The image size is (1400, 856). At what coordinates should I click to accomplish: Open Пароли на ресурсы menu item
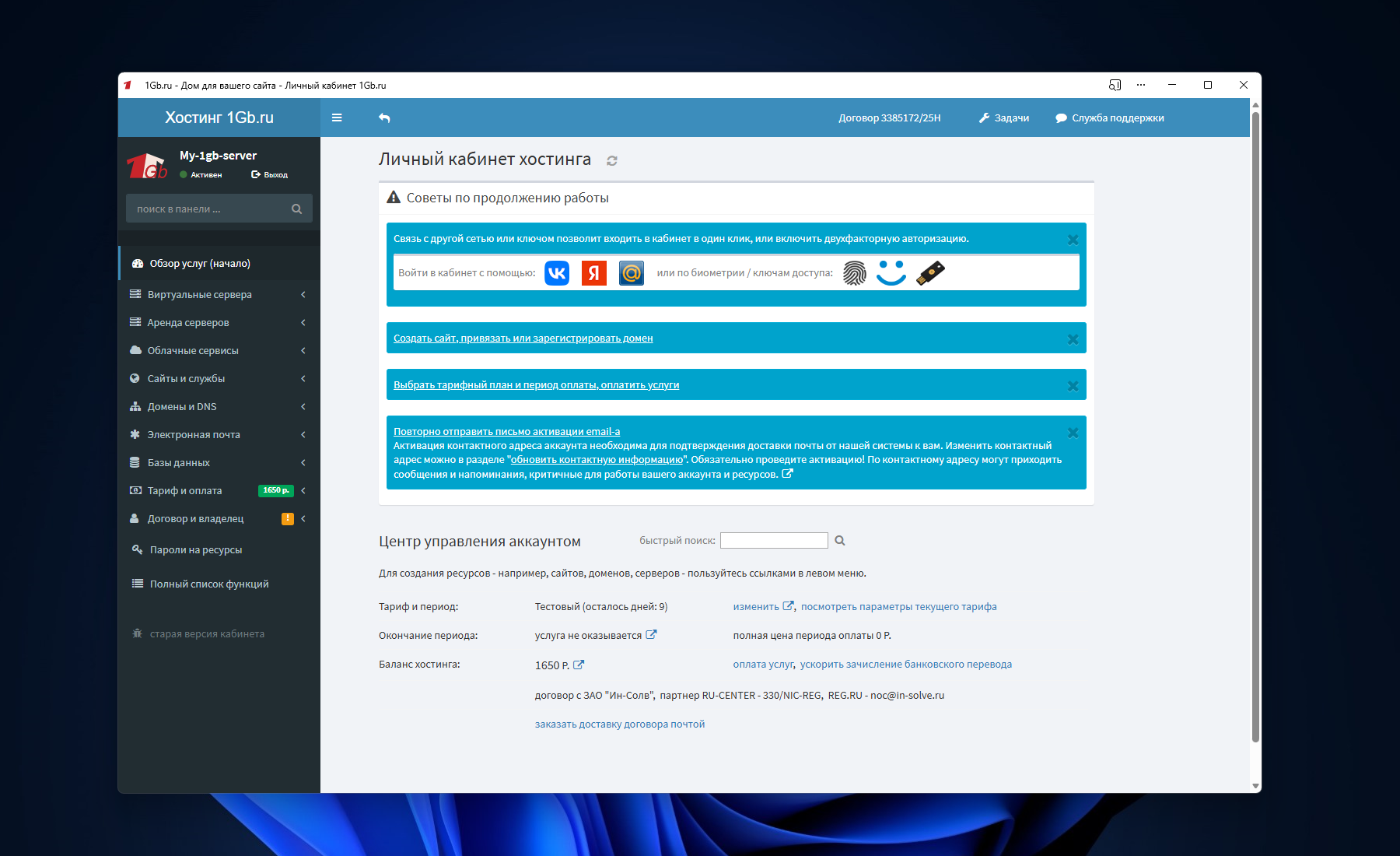[196, 550]
